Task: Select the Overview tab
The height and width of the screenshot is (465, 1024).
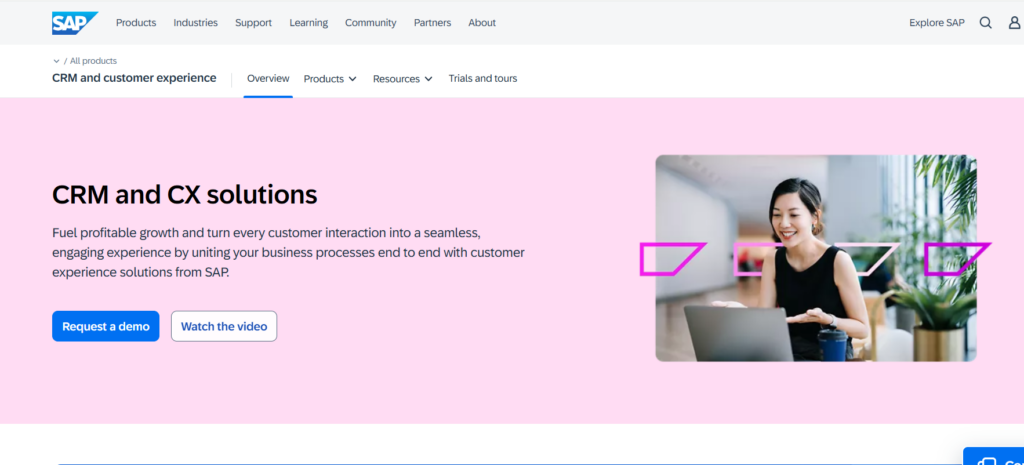Action: pos(268,78)
